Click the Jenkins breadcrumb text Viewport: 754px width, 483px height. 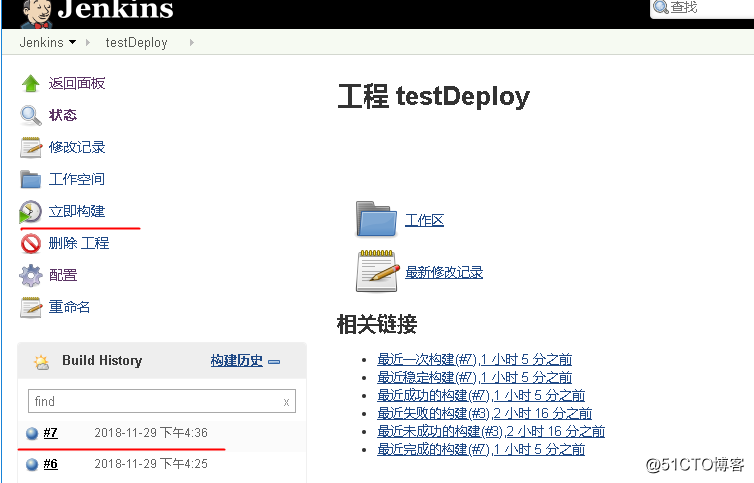[x=41, y=42]
